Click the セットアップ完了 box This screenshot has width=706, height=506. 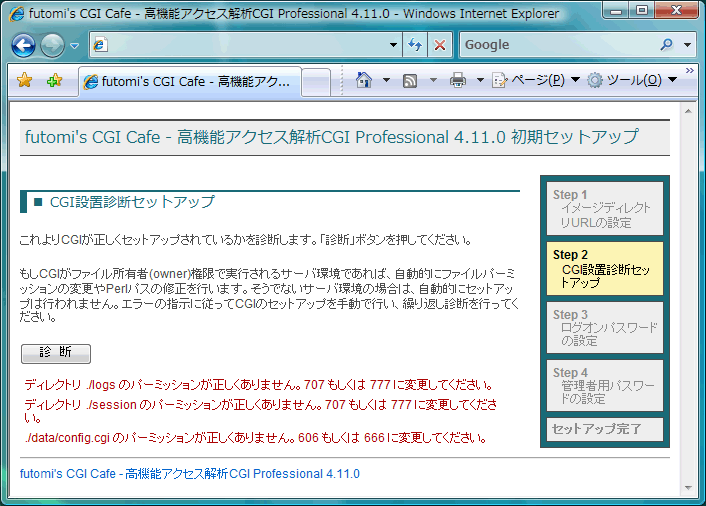[x=605, y=429]
